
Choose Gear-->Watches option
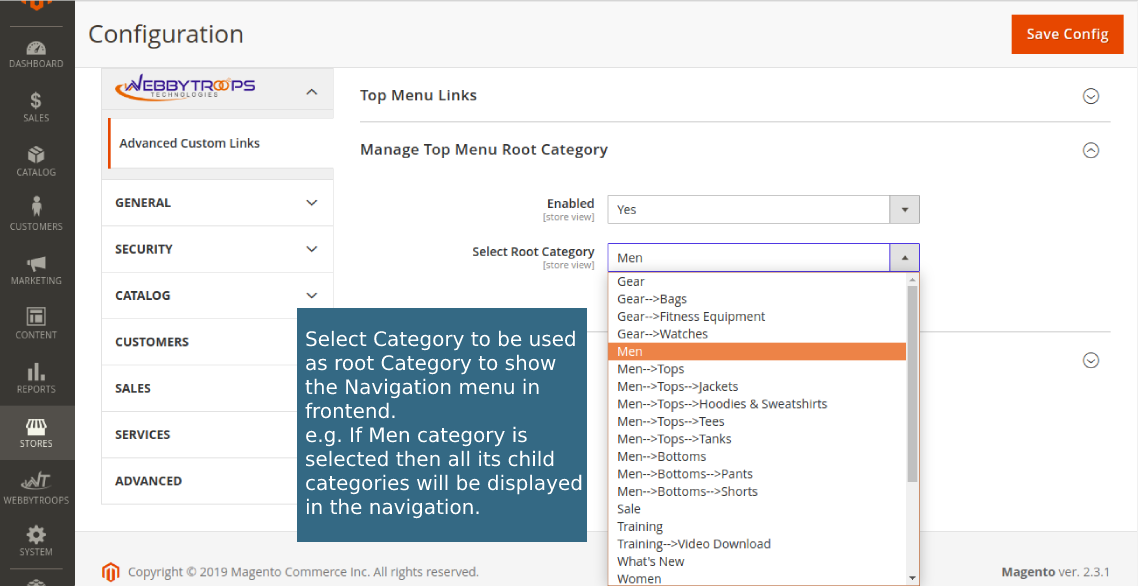(757, 334)
